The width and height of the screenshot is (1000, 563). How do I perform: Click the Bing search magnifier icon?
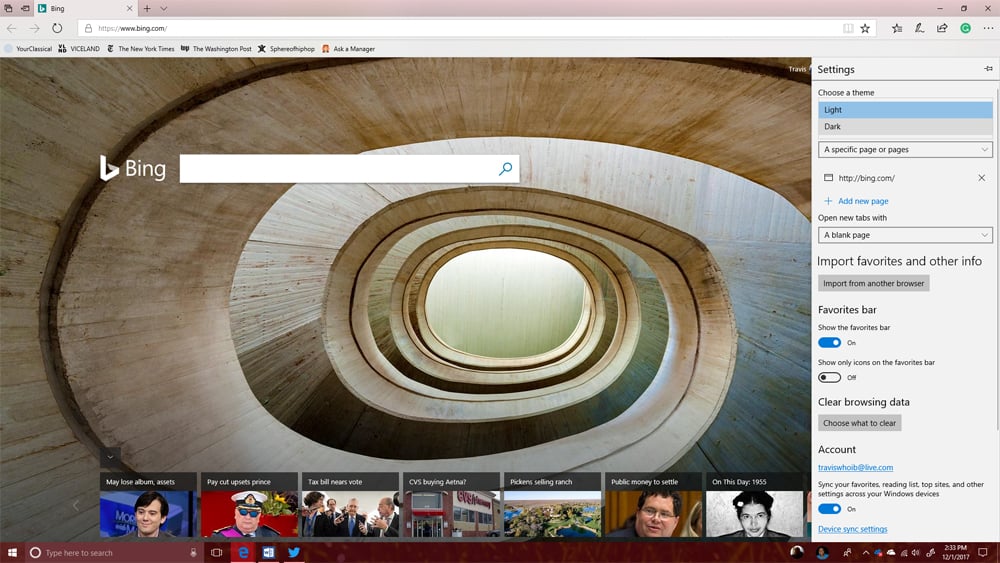tap(505, 169)
